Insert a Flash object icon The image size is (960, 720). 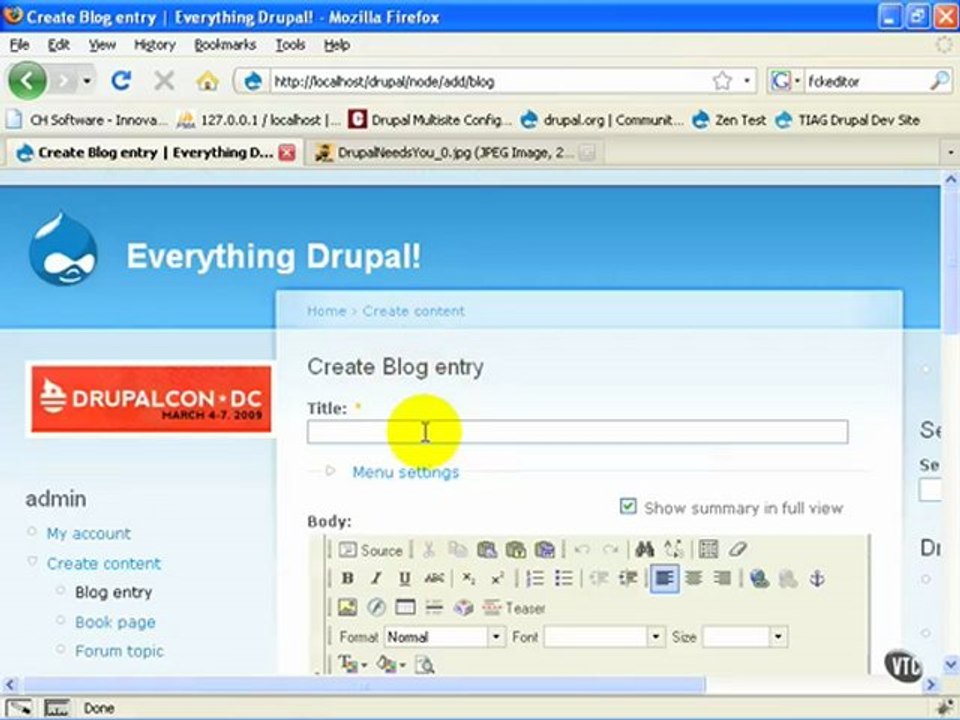coord(376,607)
